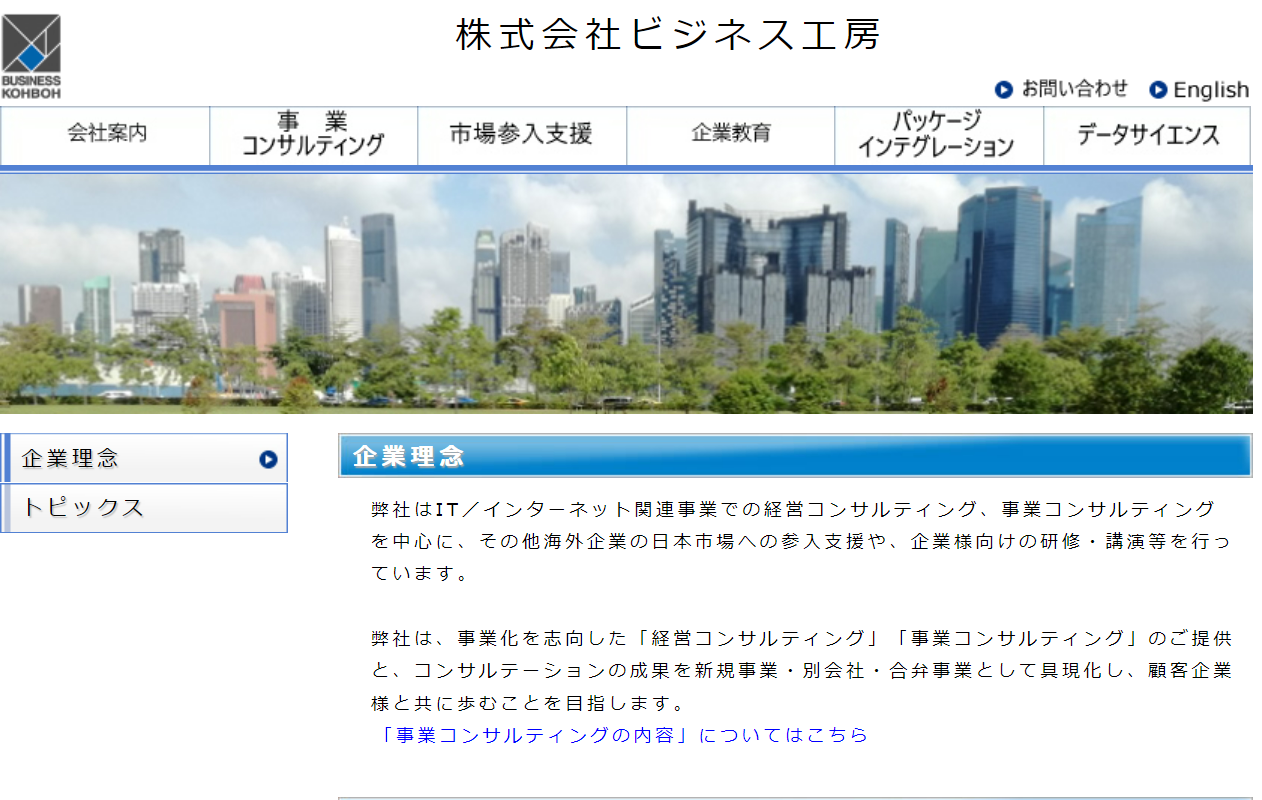Select パッケージインテグレーション navigation item

tap(938, 134)
